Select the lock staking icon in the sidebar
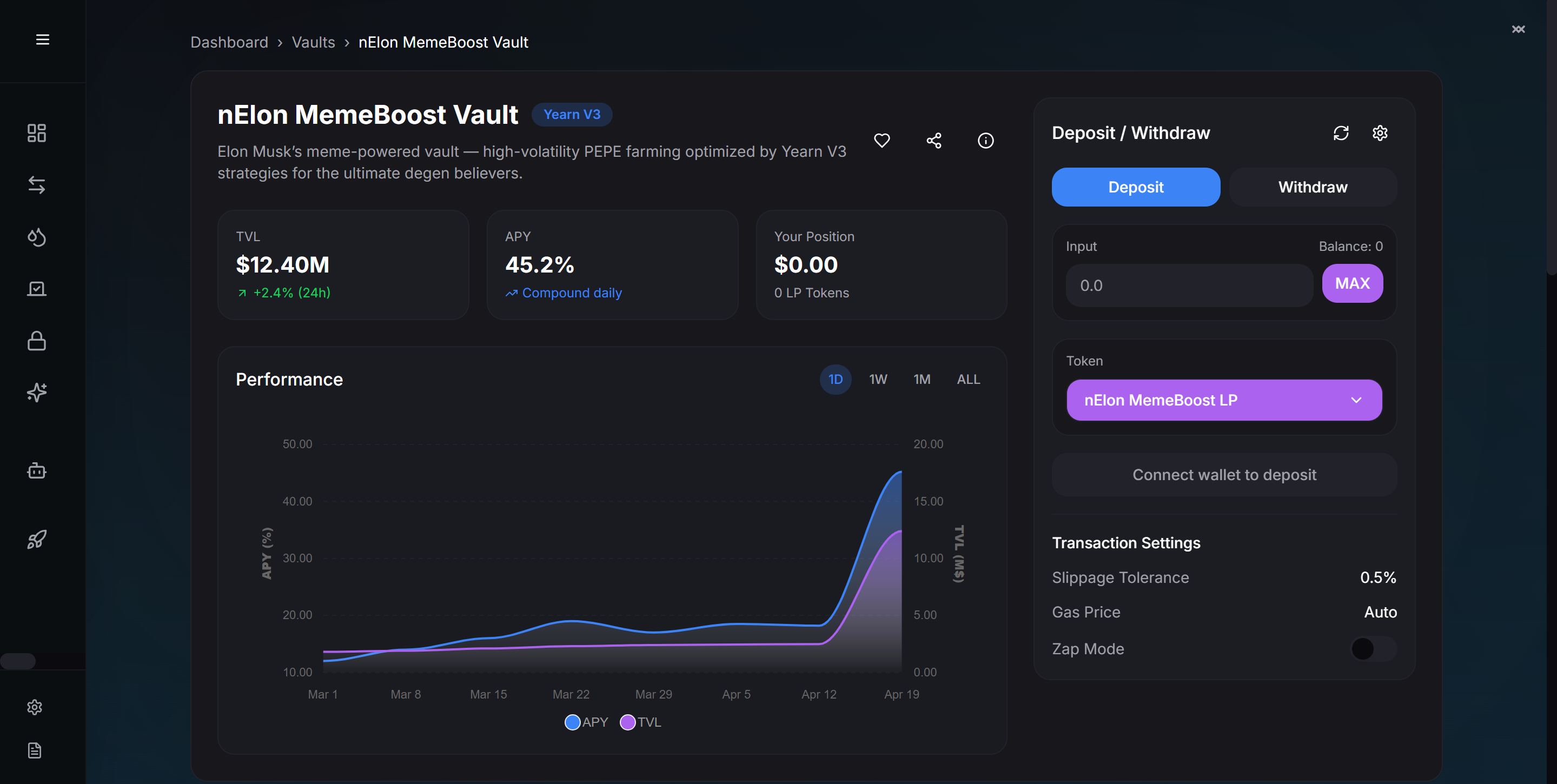This screenshot has width=1557, height=784. (36, 340)
